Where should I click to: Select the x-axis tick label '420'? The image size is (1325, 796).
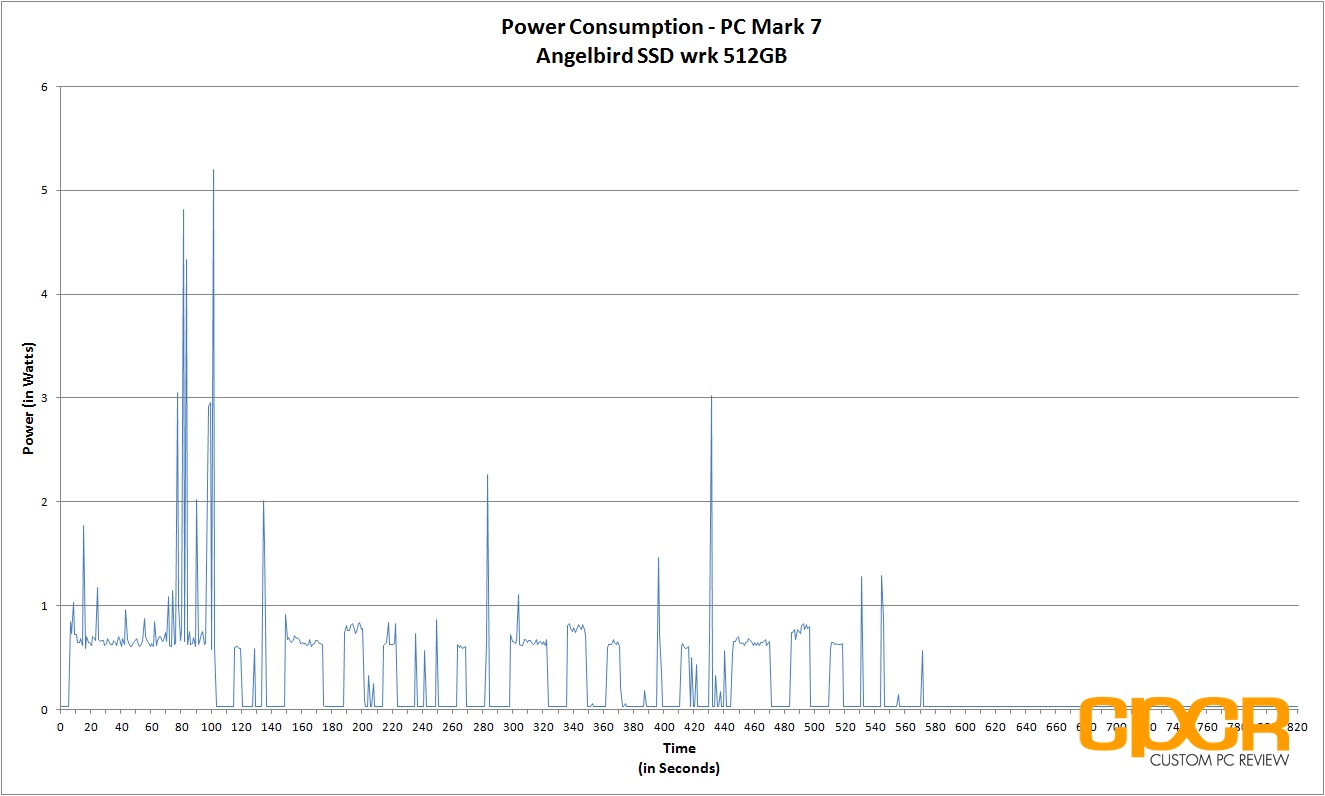point(695,727)
